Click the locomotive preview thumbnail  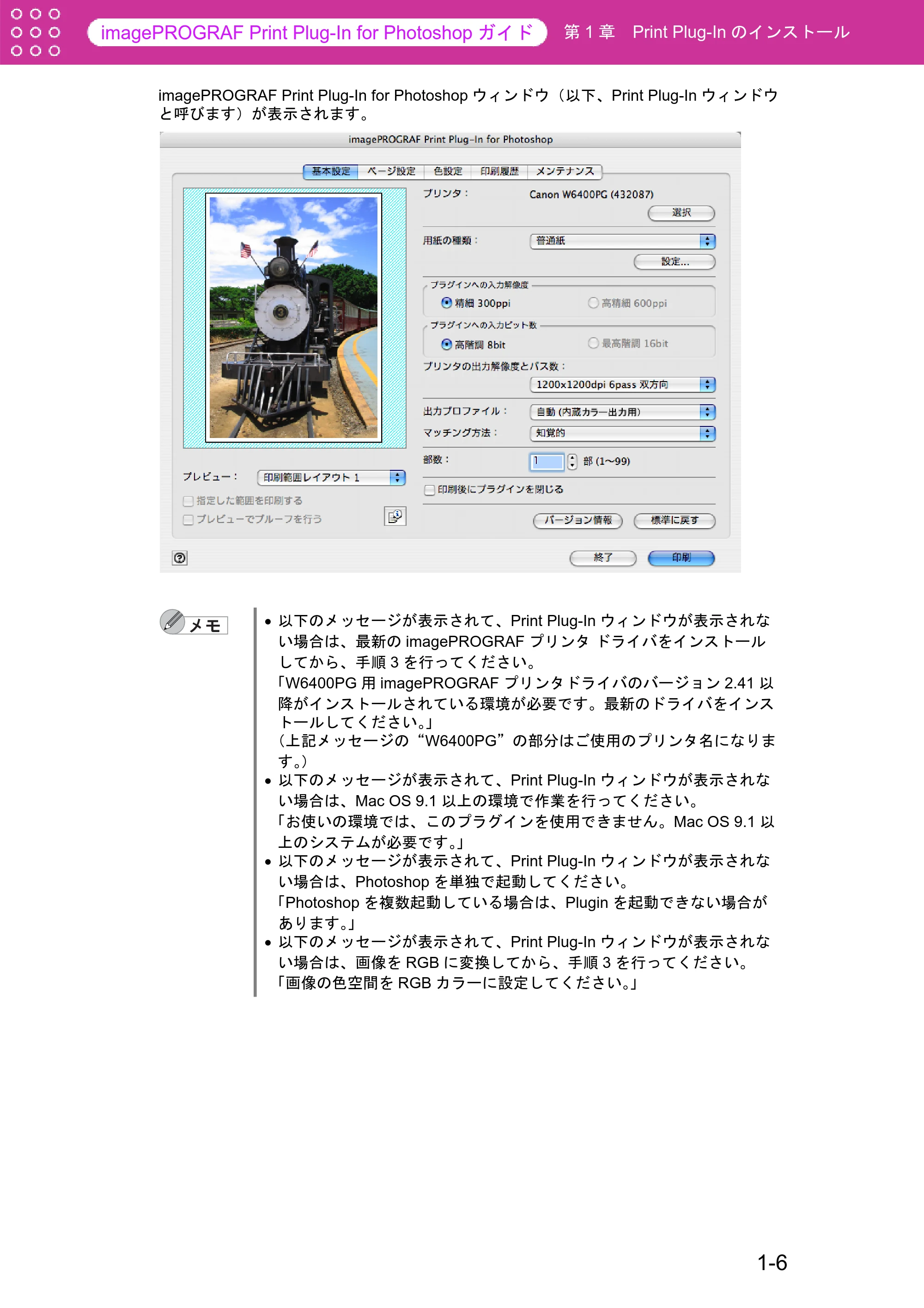[x=293, y=317]
